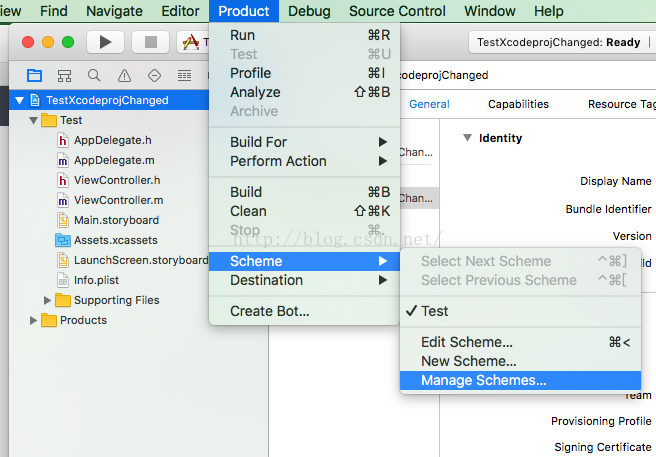The width and height of the screenshot is (656, 457).
Task: Open the Find menu in menu bar
Action: [x=54, y=11]
